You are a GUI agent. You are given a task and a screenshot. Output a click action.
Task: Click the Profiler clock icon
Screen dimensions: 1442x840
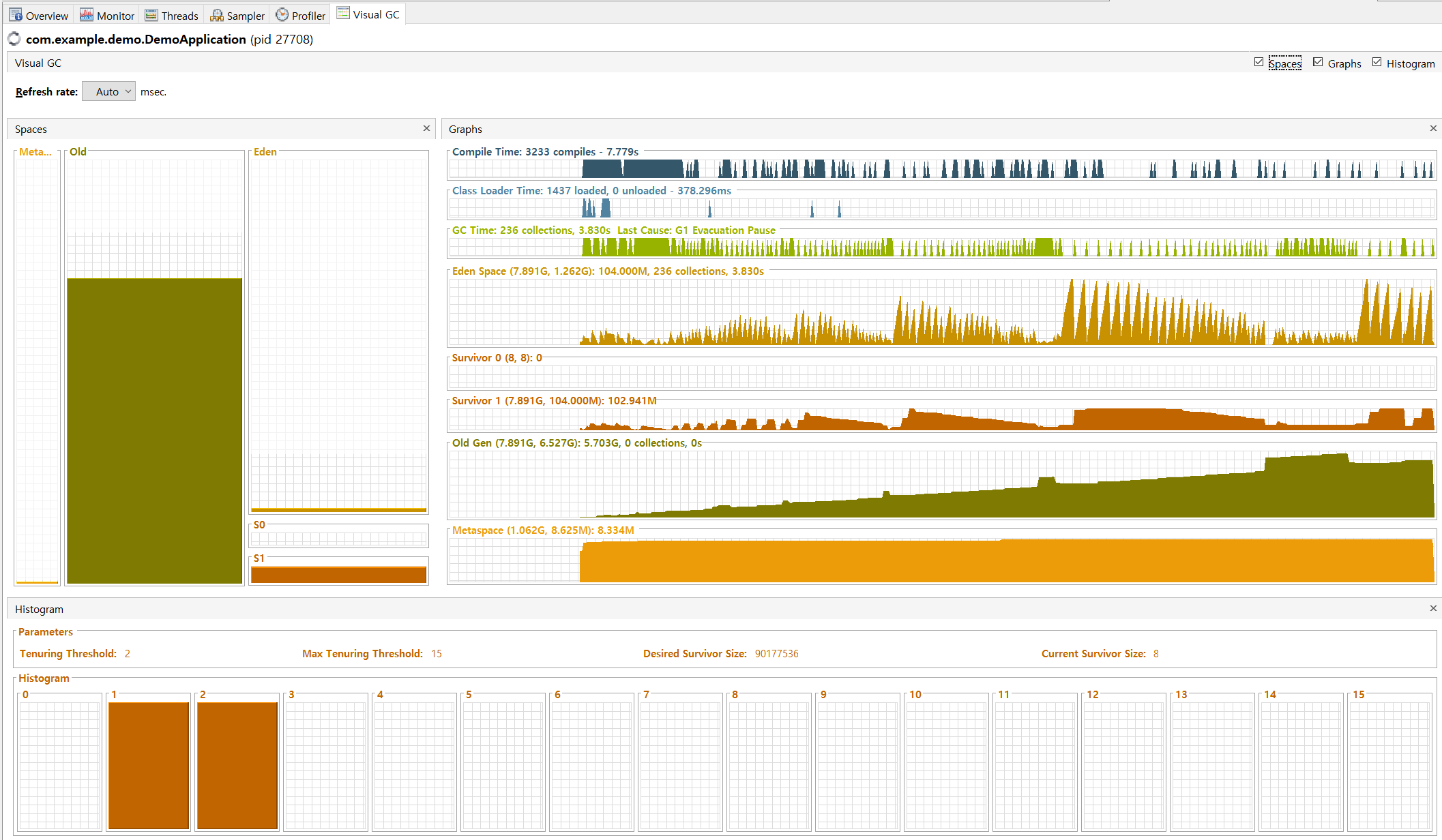tap(282, 15)
